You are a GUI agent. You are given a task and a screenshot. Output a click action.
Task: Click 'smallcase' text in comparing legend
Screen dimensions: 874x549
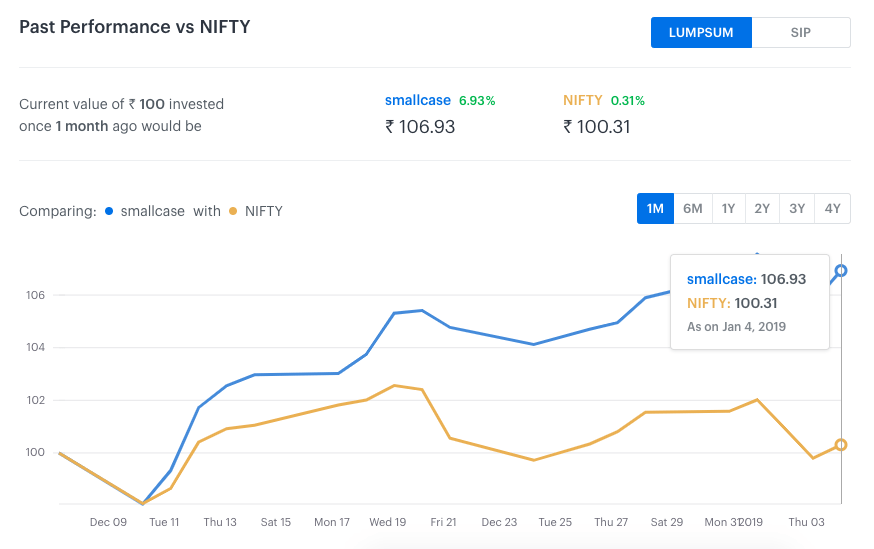(153, 211)
